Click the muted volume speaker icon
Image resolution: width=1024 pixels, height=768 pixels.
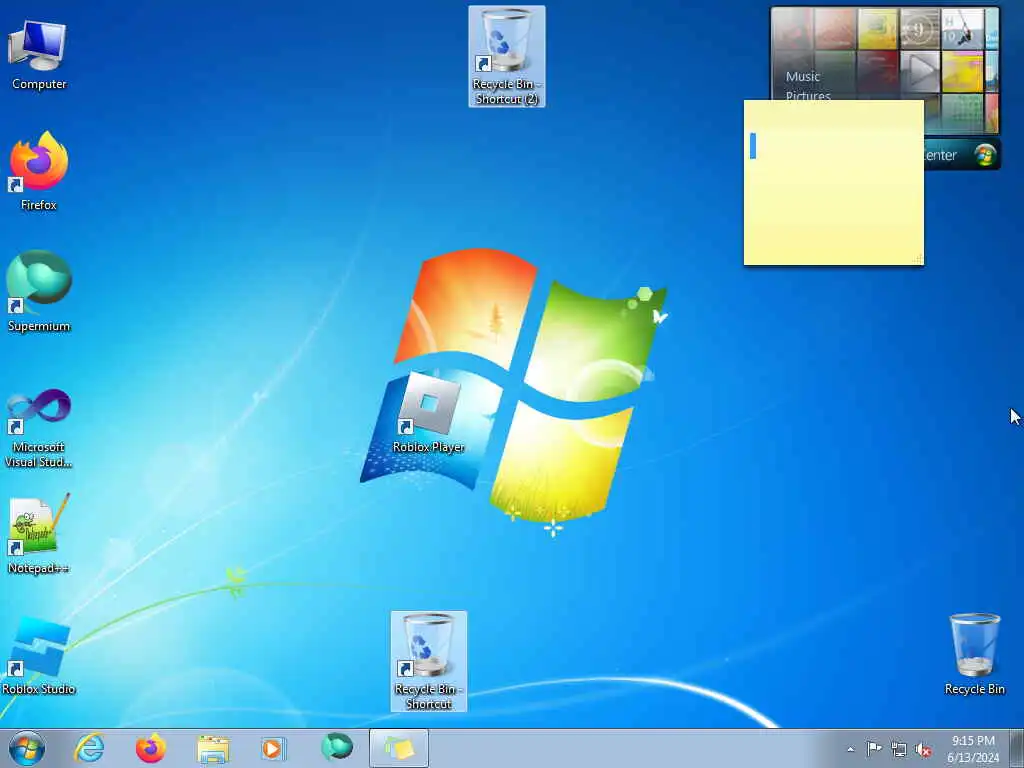click(x=923, y=750)
